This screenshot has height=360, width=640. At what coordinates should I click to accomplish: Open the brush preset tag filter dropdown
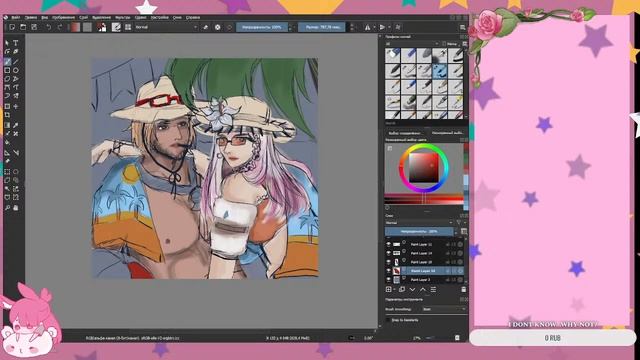(x=412, y=44)
